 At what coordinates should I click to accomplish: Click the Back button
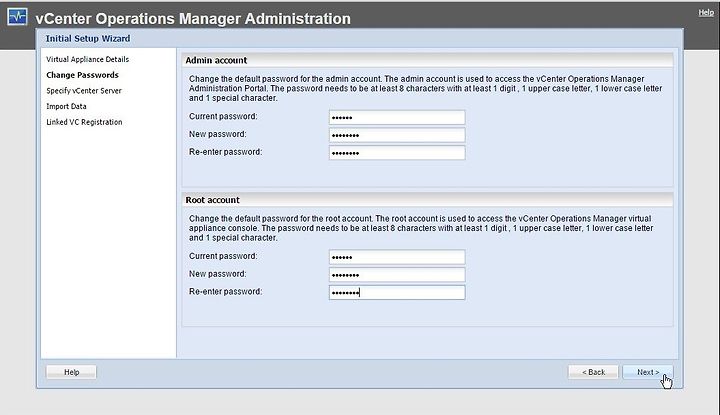pyautogui.click(x=593, y=372)
